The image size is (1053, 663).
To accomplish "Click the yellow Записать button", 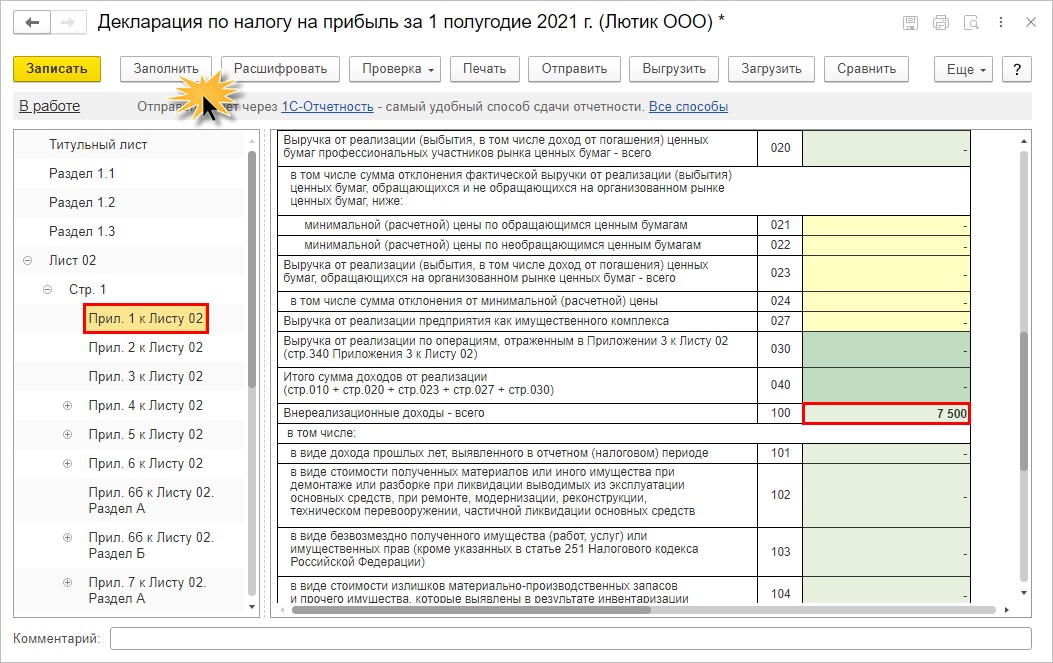I will [57, 69].
